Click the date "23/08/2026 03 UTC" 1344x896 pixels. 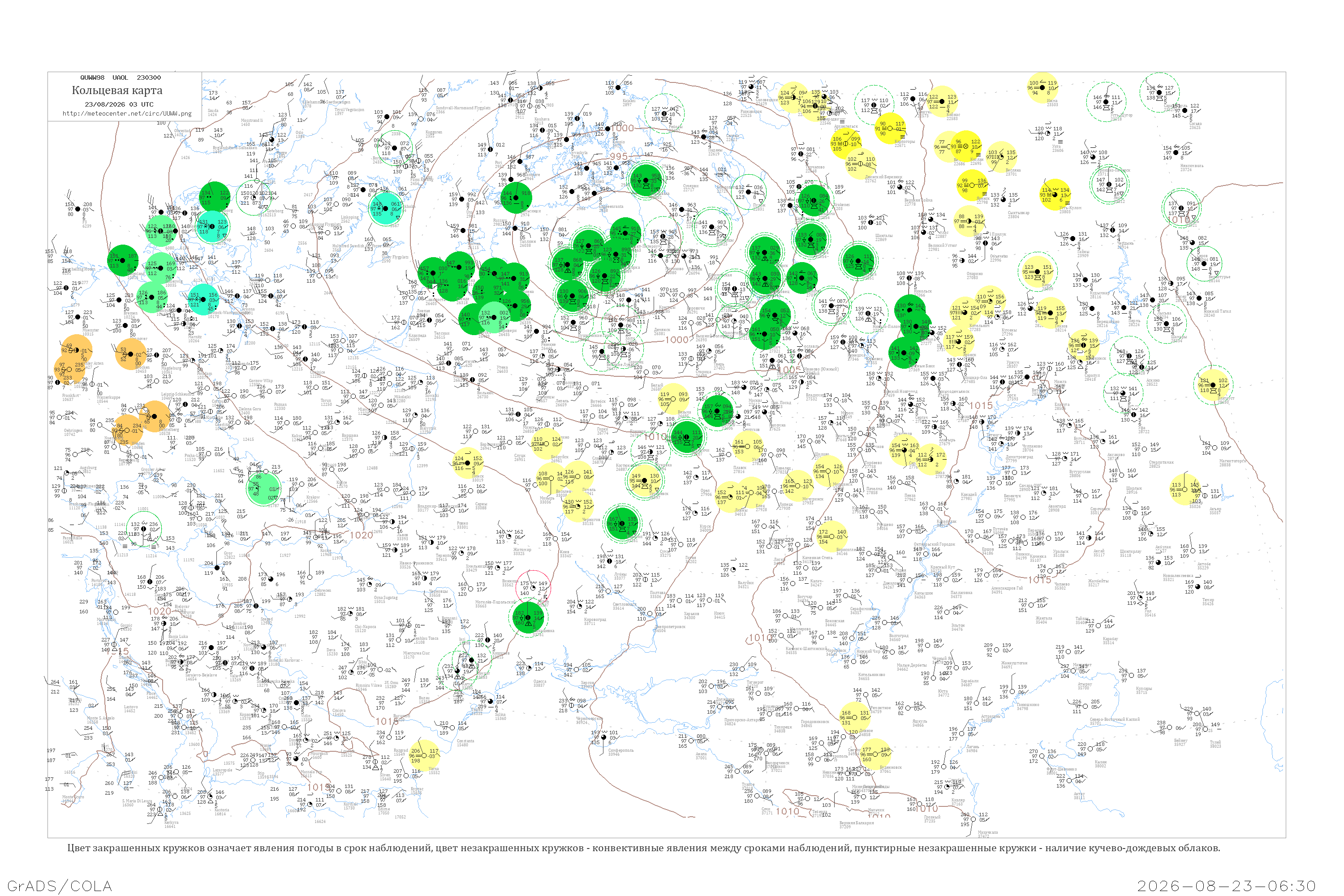119,104
